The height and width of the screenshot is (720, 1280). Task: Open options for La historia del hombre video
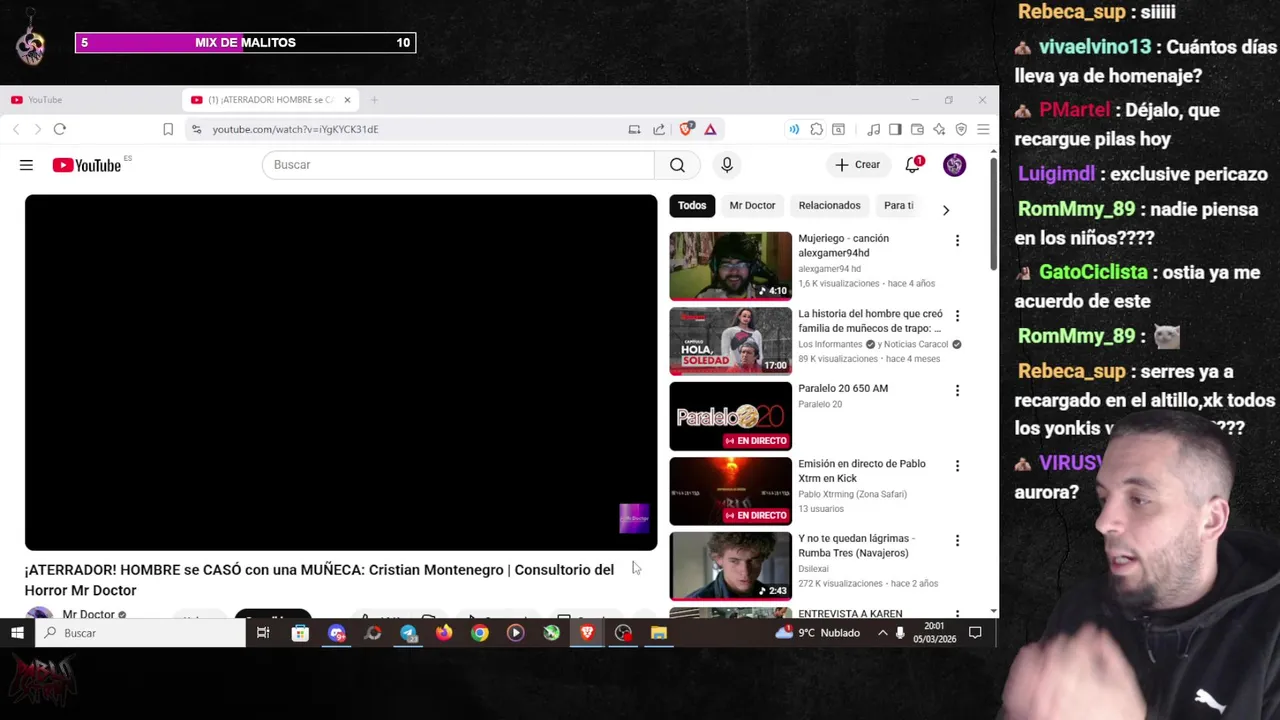point(957,315)
